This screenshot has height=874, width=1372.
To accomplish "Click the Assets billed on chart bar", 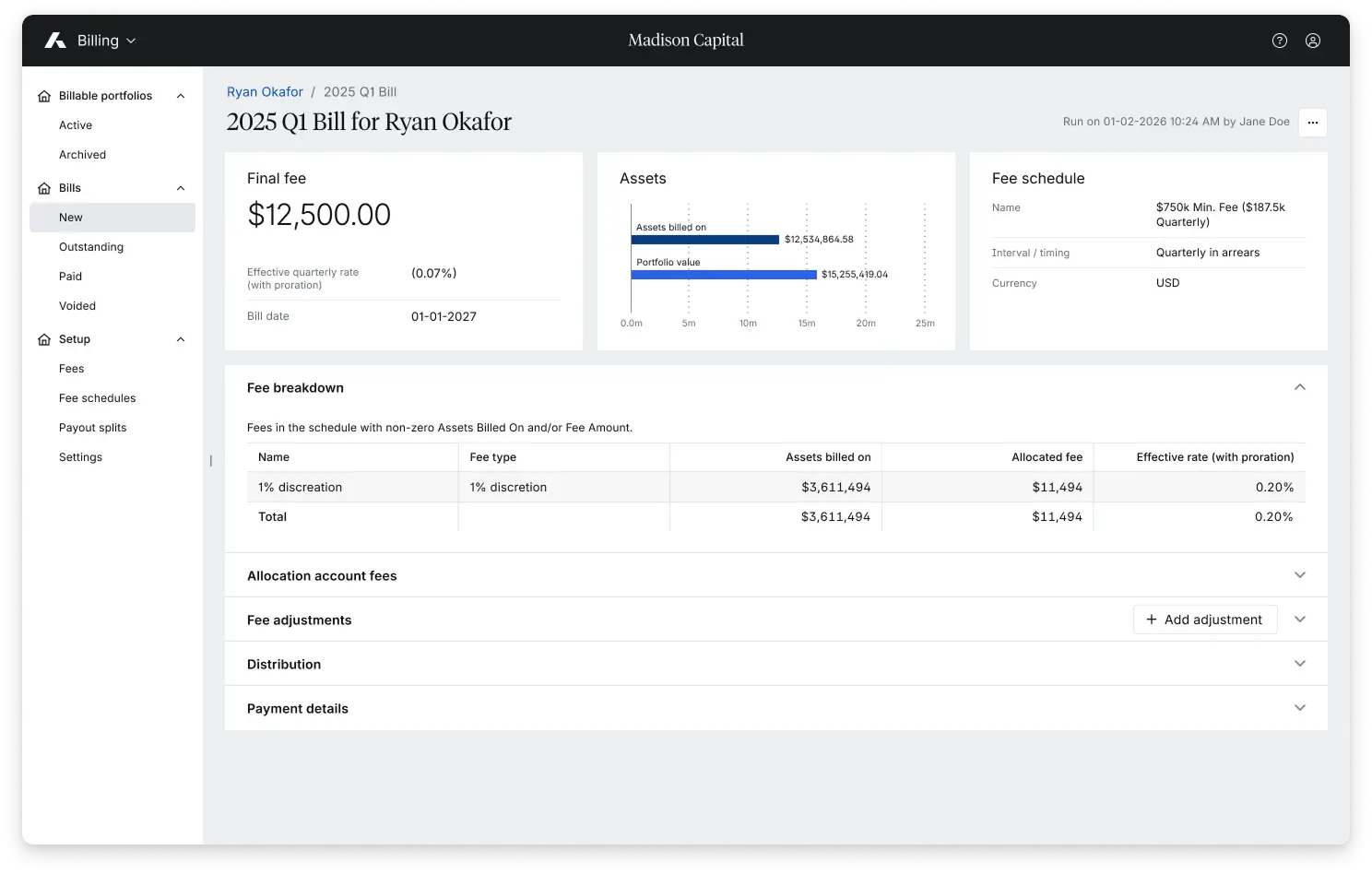I will click(705, 240).
